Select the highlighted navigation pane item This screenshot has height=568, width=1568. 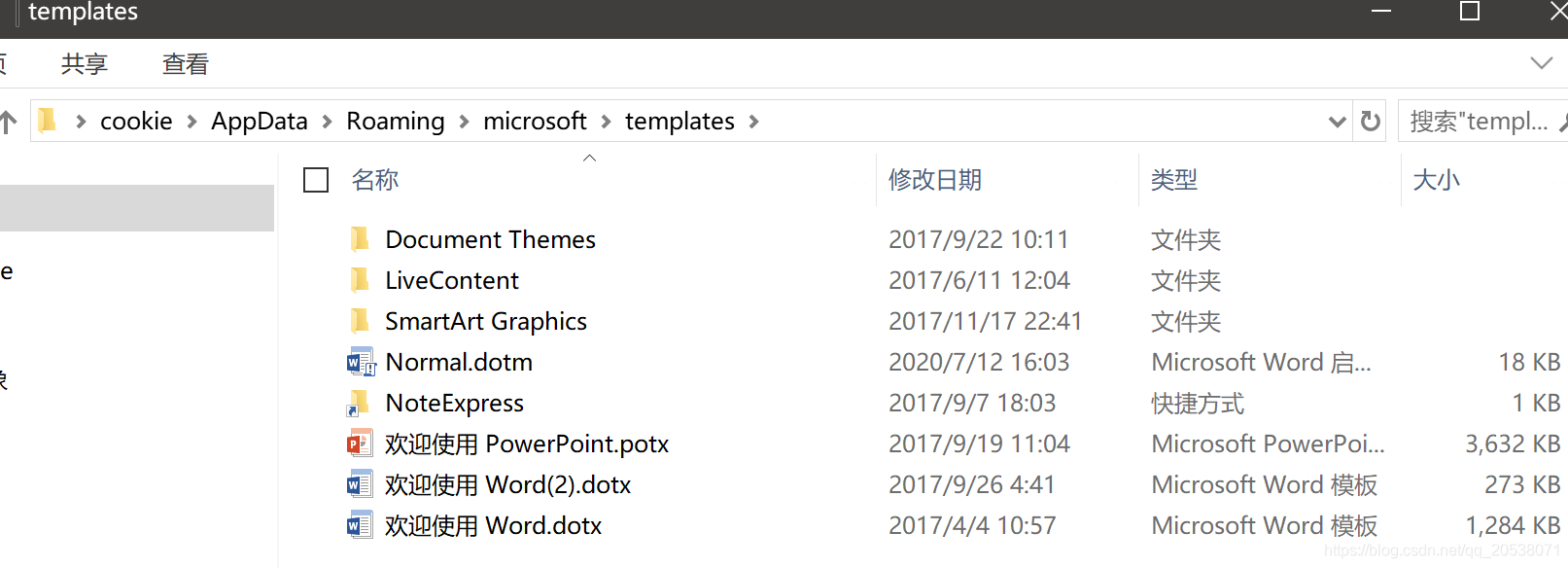[137, 208]
